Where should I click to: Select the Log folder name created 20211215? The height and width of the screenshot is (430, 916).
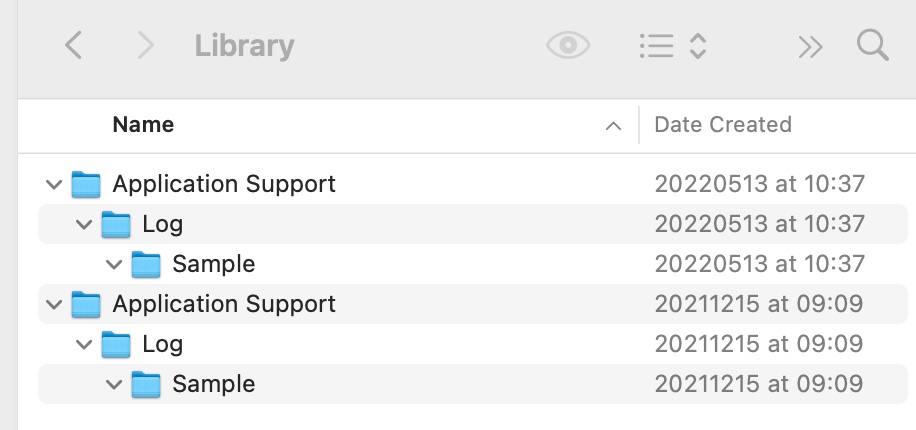[162, 344]
